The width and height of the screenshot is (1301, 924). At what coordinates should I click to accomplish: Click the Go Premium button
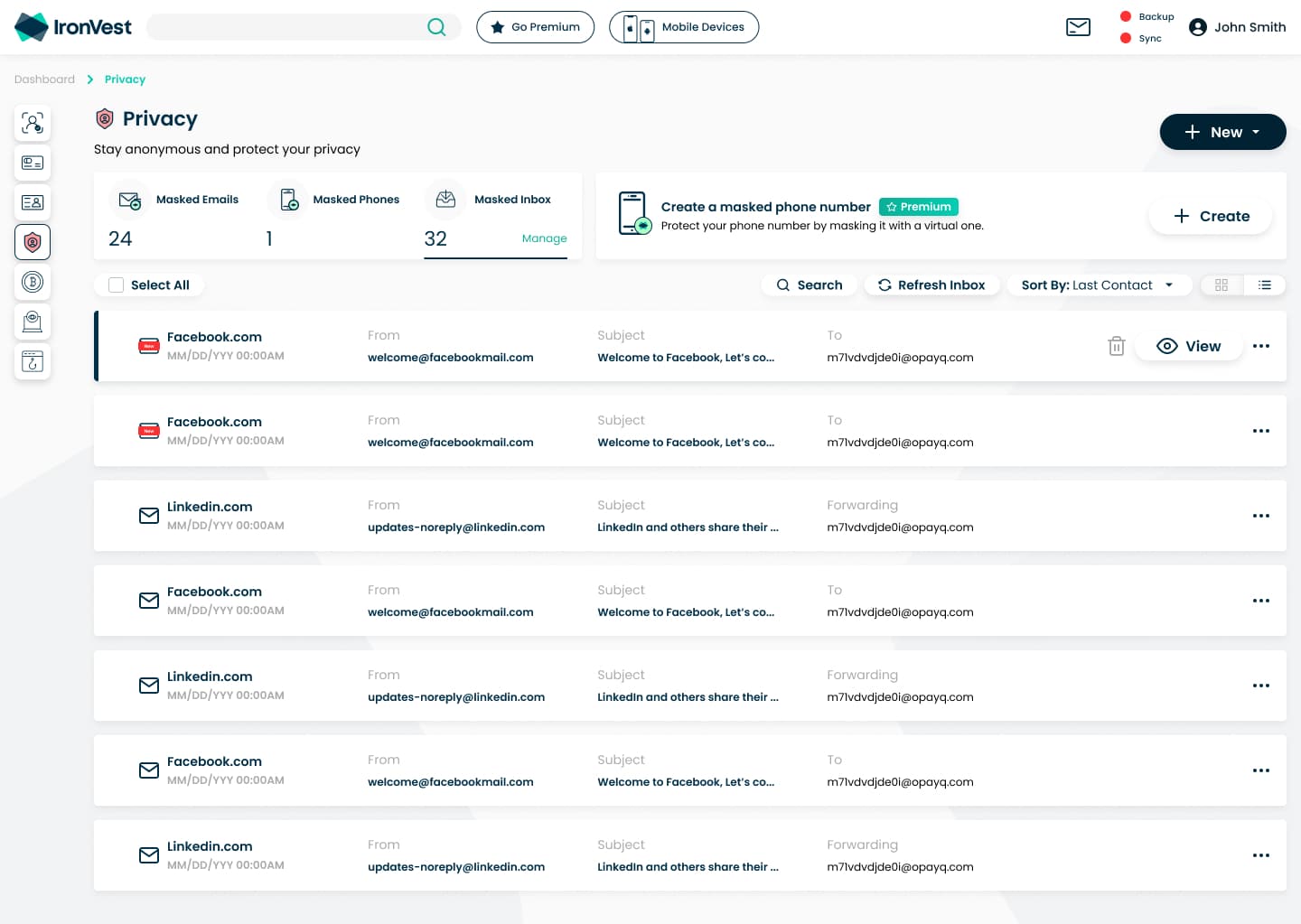pos(535,27)
